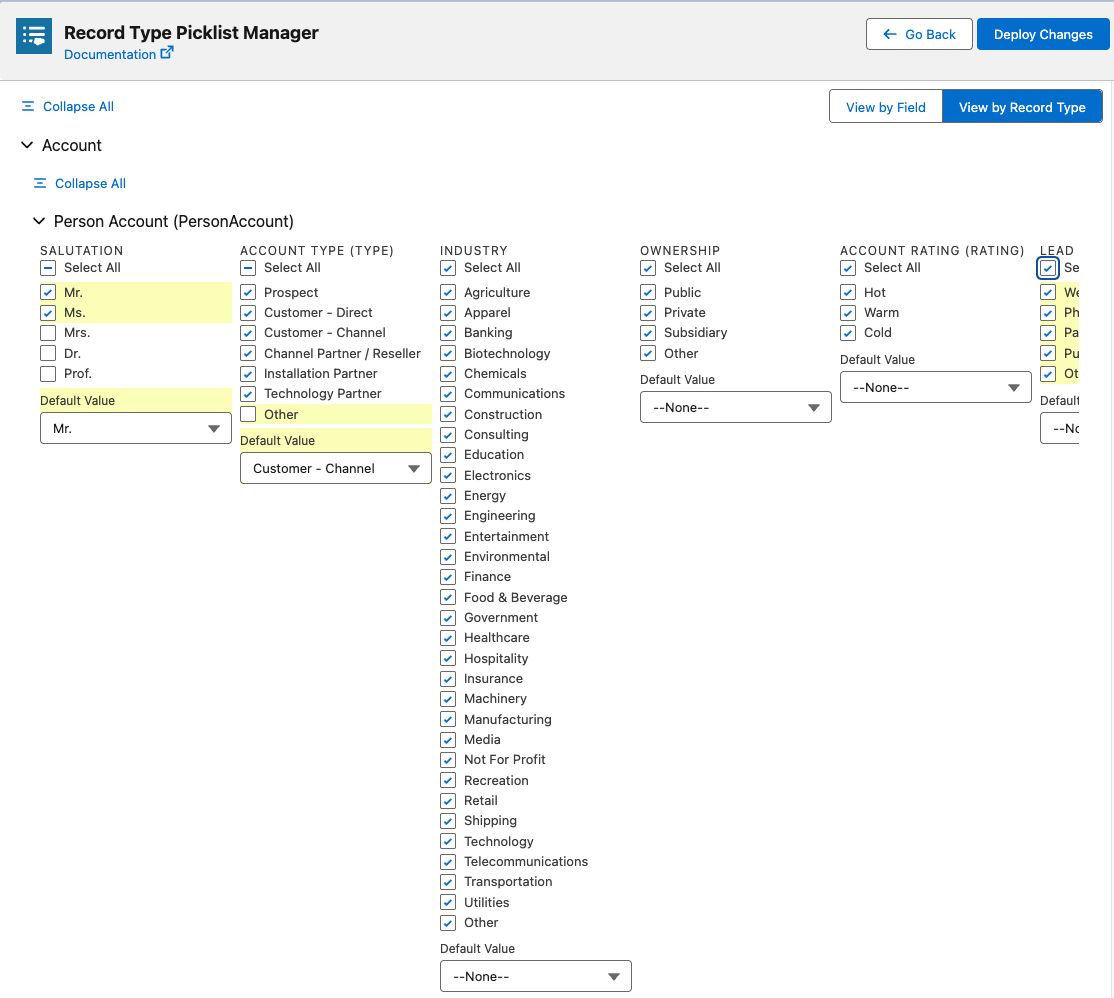Toggle Salutation Select All checkbox

click(48, 268)
